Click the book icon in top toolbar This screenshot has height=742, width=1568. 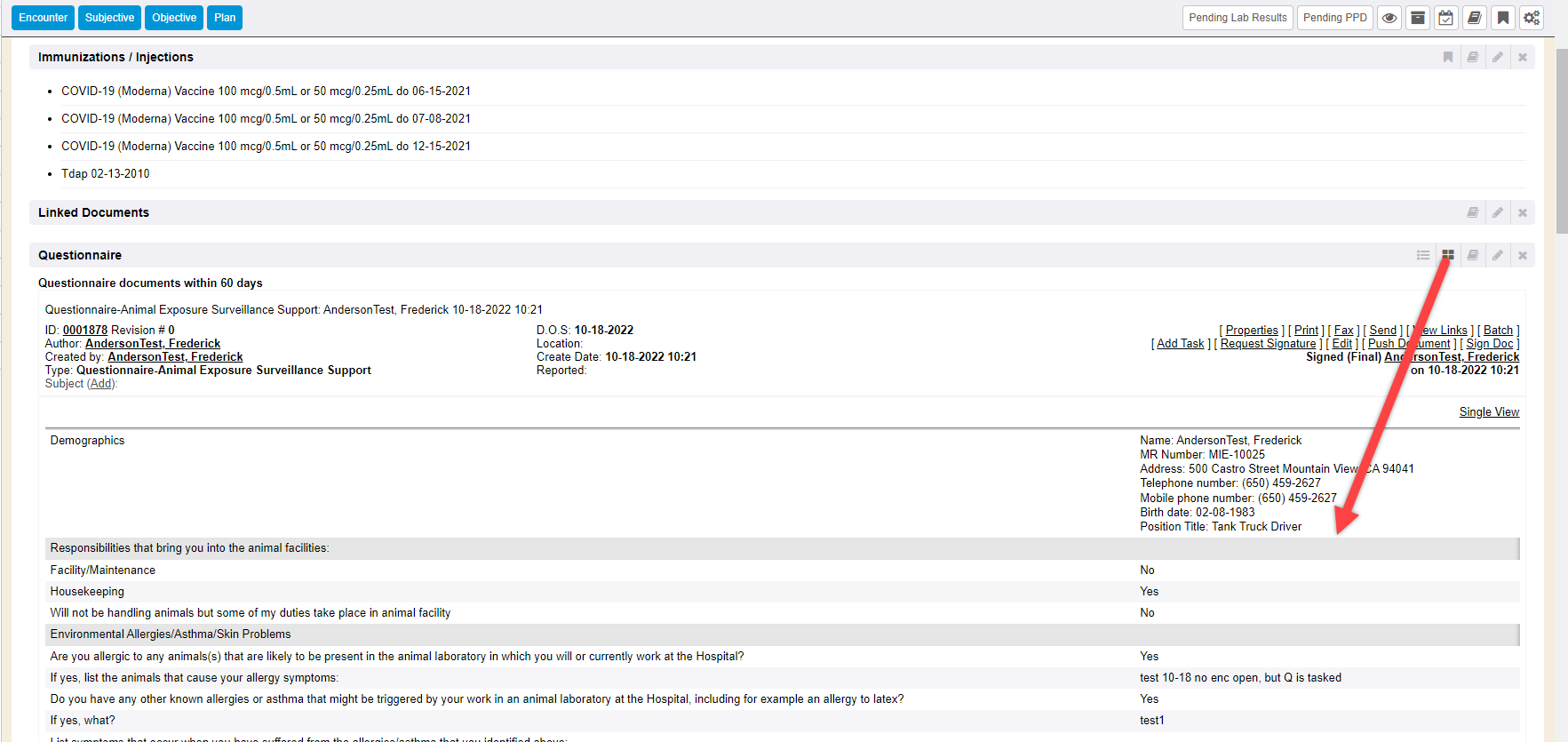click(x=1475, y=18)
